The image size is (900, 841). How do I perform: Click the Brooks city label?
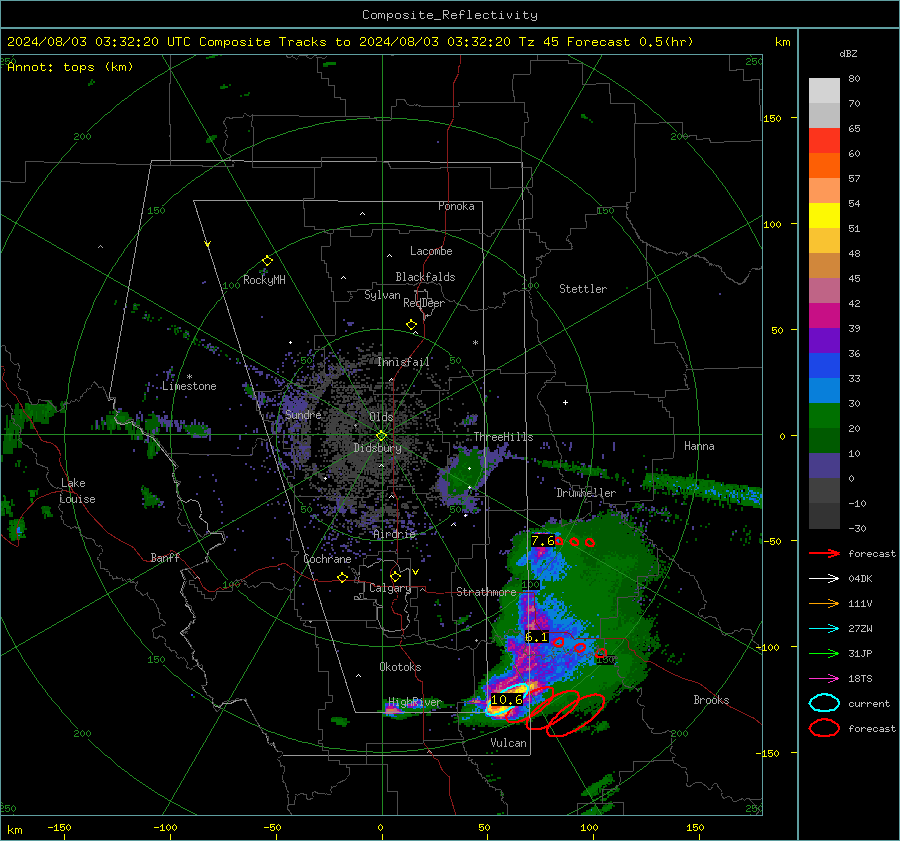pyautogui.click(x=711, y=700)
